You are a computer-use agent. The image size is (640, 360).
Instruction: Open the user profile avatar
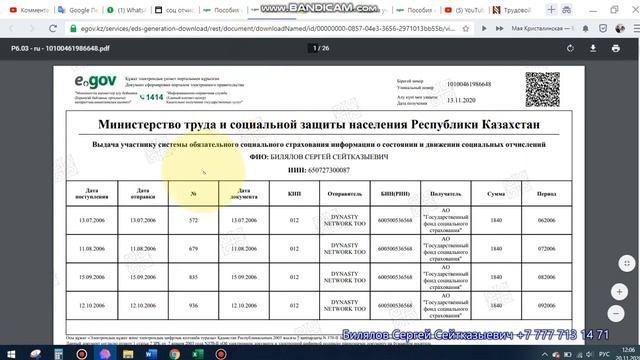[620, 29]
